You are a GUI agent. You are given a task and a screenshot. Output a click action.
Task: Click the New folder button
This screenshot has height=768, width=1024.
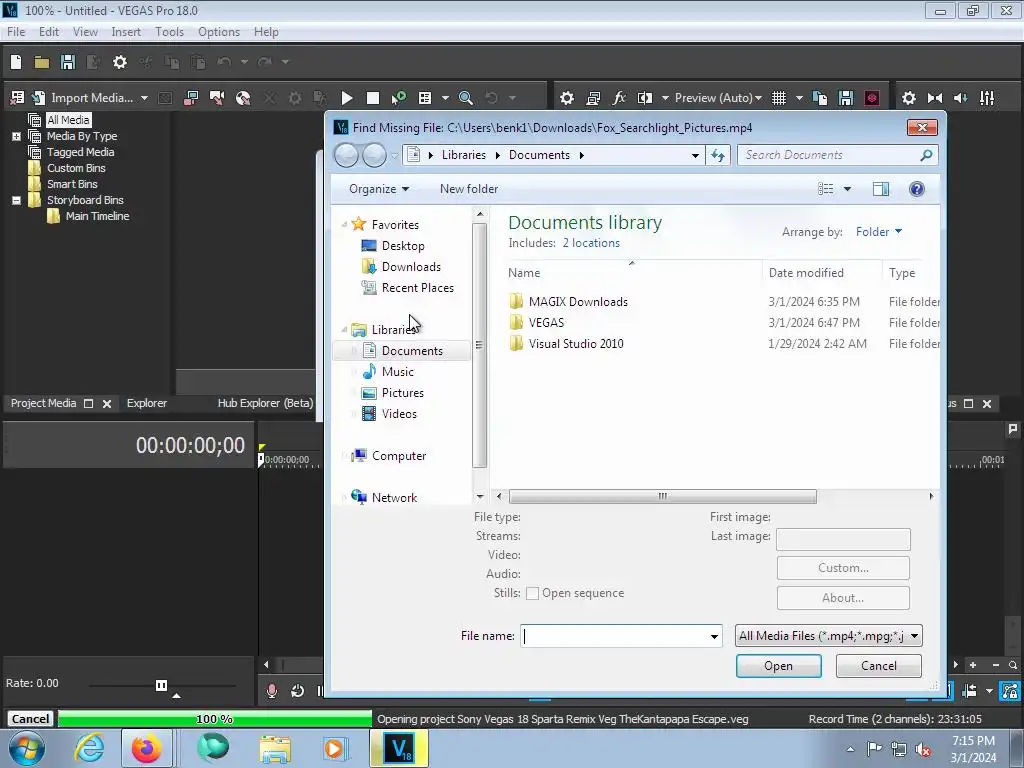click(x=469, y=189)
